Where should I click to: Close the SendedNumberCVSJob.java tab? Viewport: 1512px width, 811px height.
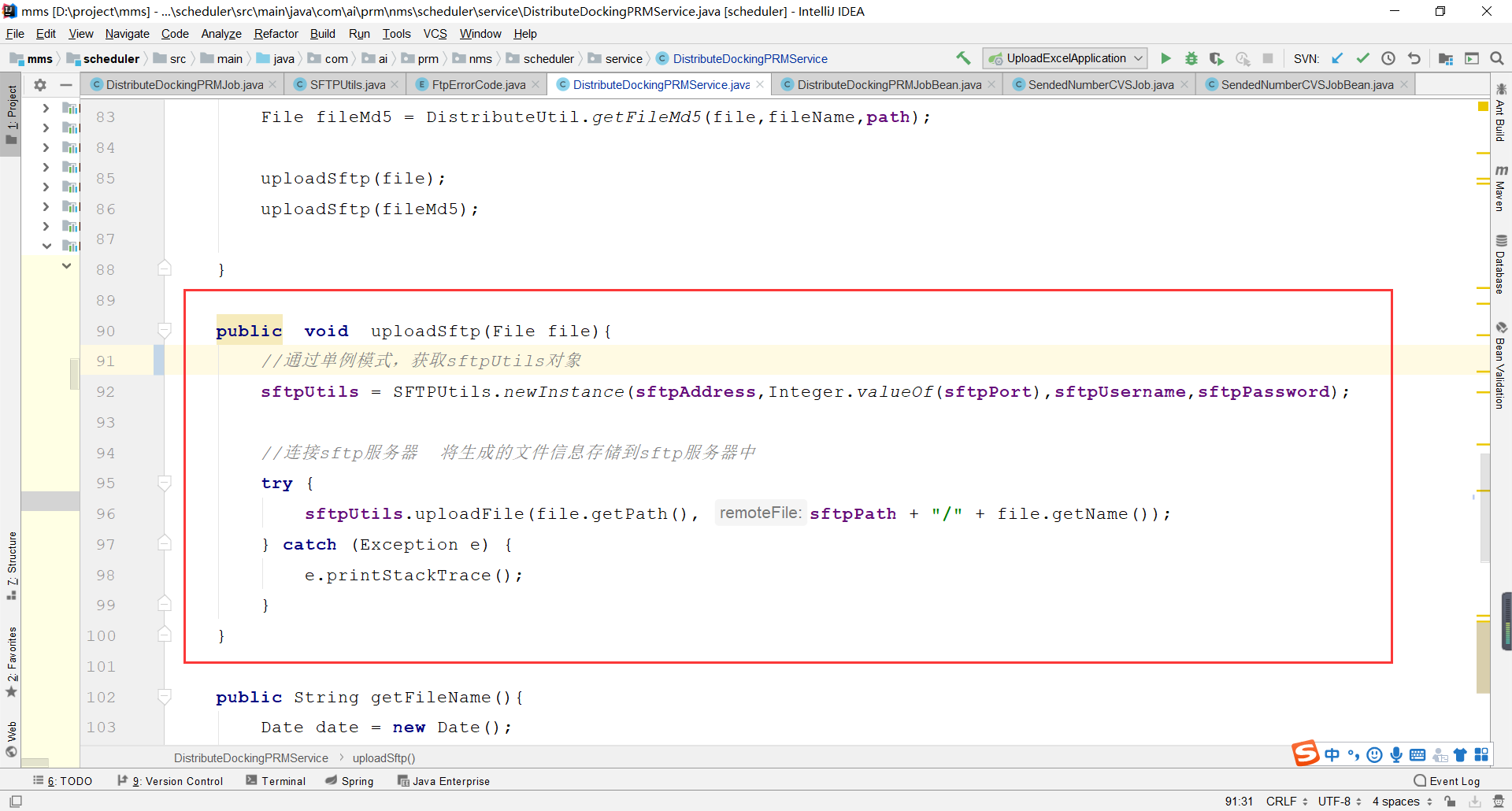point(1184,85)
